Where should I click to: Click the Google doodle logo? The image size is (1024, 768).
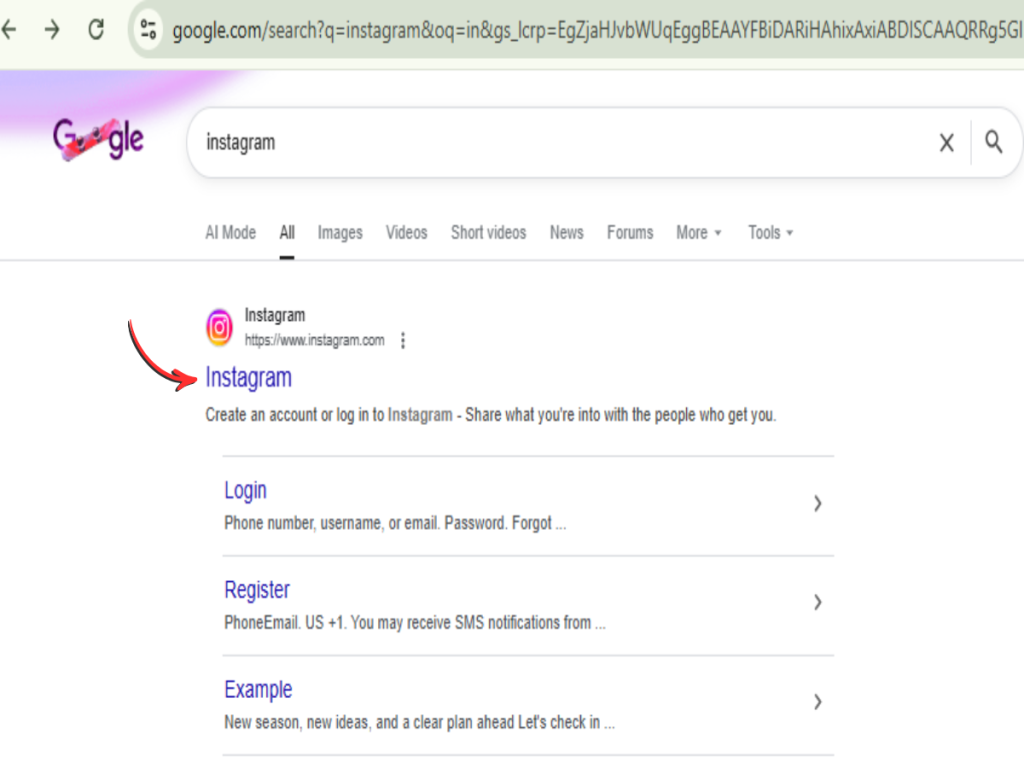click(98, 141)
